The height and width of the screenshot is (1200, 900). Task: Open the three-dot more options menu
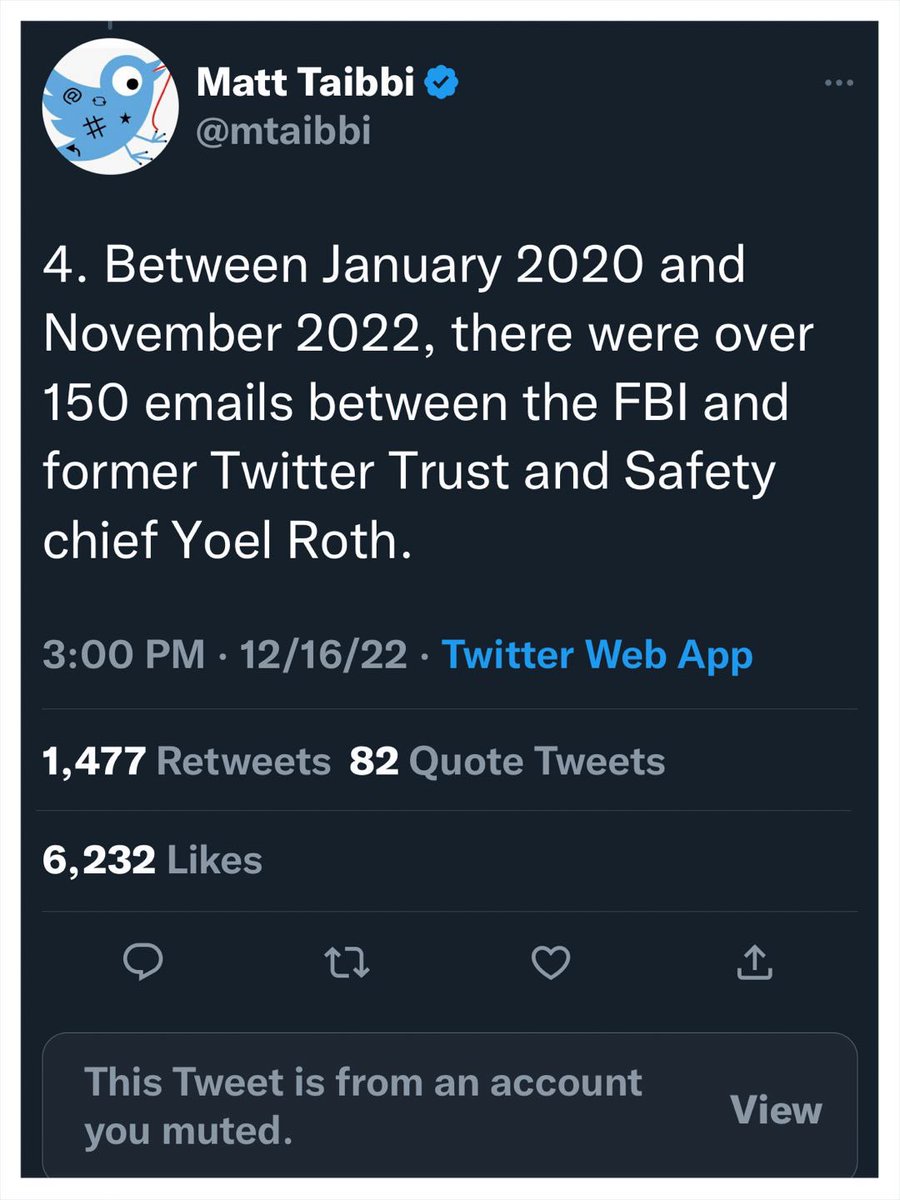coord(836,83)
